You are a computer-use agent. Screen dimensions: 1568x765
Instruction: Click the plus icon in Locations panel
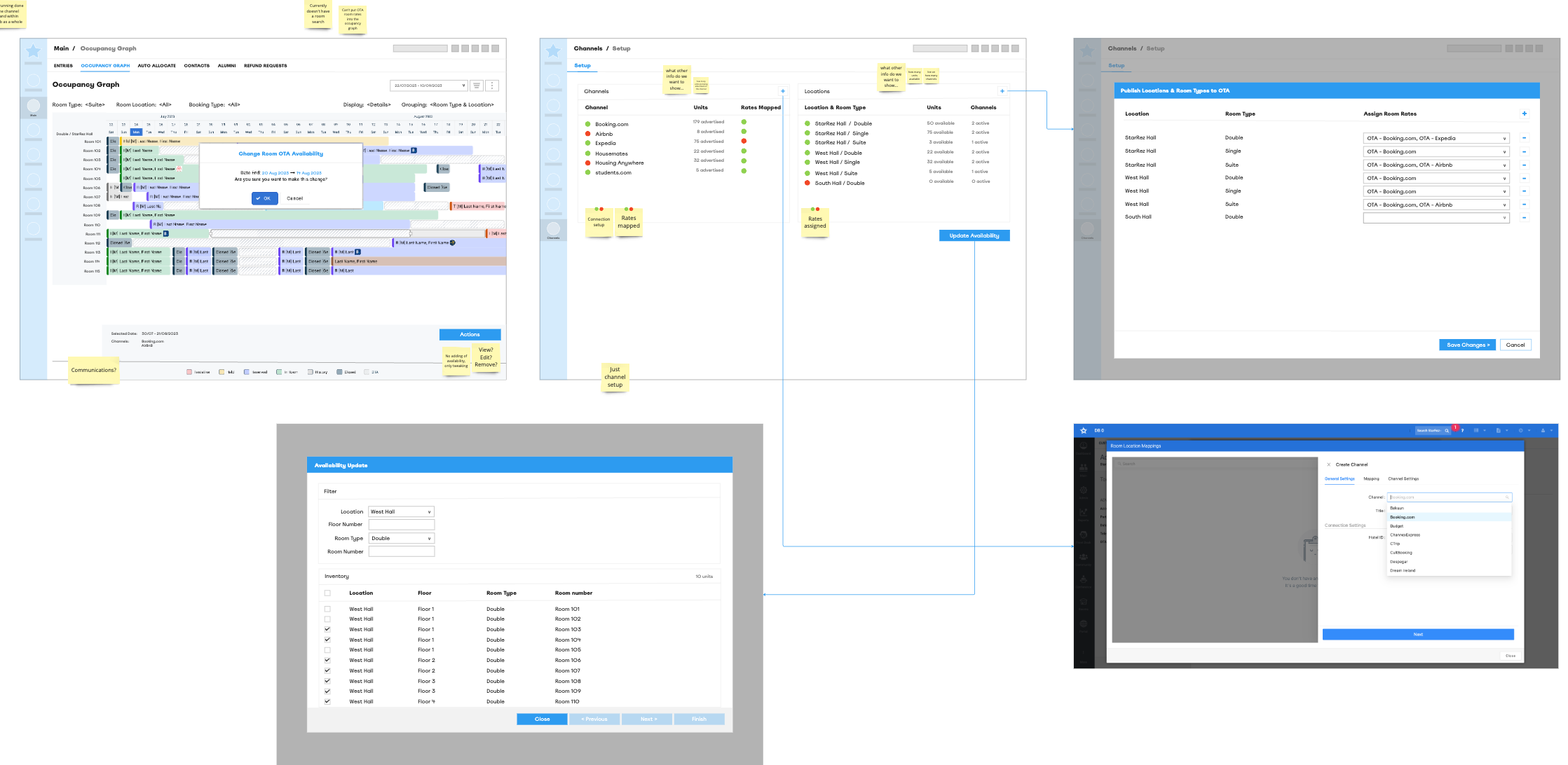pos(1002,91)
